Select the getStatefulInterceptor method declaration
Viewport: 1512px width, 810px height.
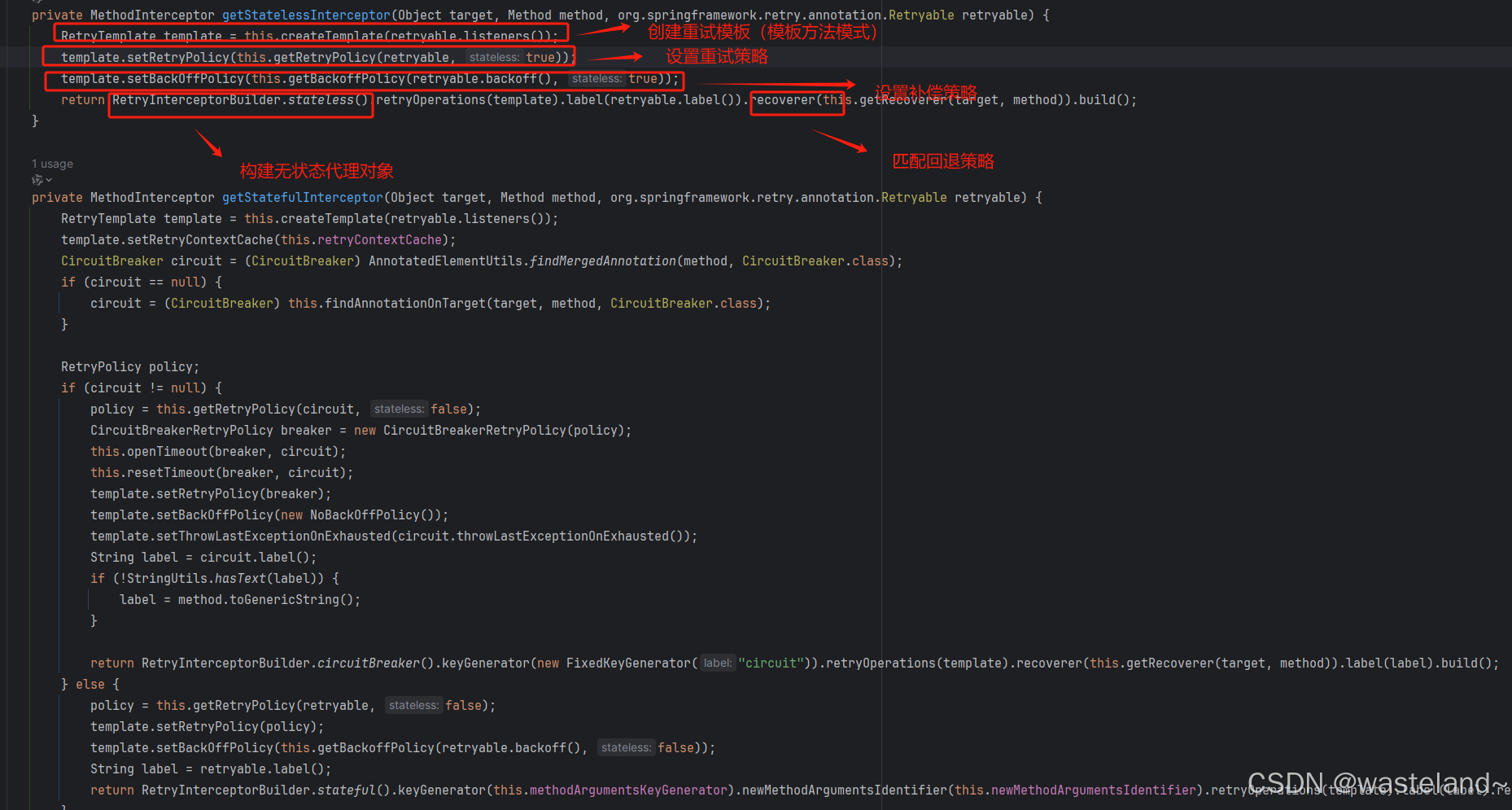pyautogui.click(x=302, y=197)
